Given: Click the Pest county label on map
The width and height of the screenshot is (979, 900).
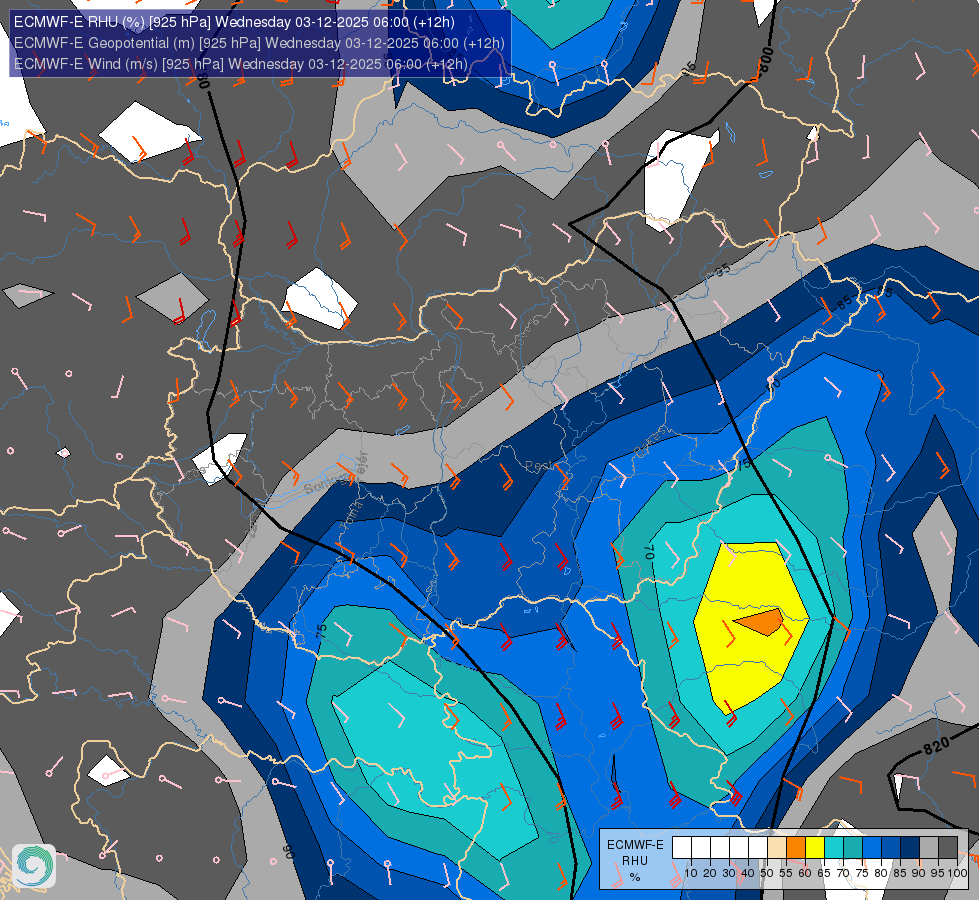Looking at the screenshot, I should tap(539, 466).
